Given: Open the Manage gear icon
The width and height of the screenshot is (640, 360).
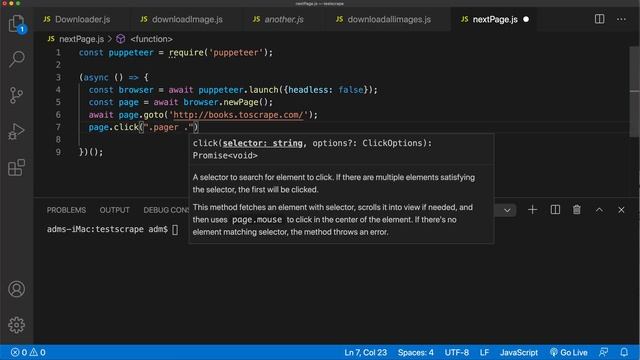Looking at the screenshot, I should click(x=16, y=325).
